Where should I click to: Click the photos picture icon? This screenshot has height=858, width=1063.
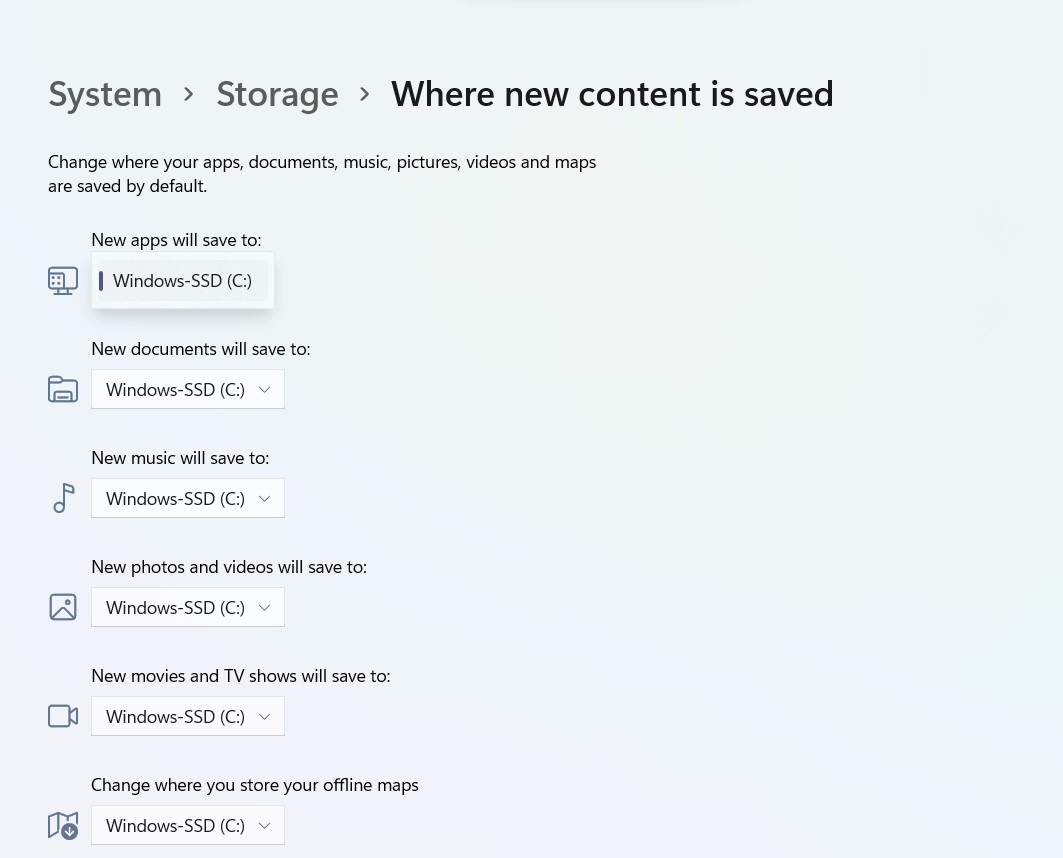(63, 607)
